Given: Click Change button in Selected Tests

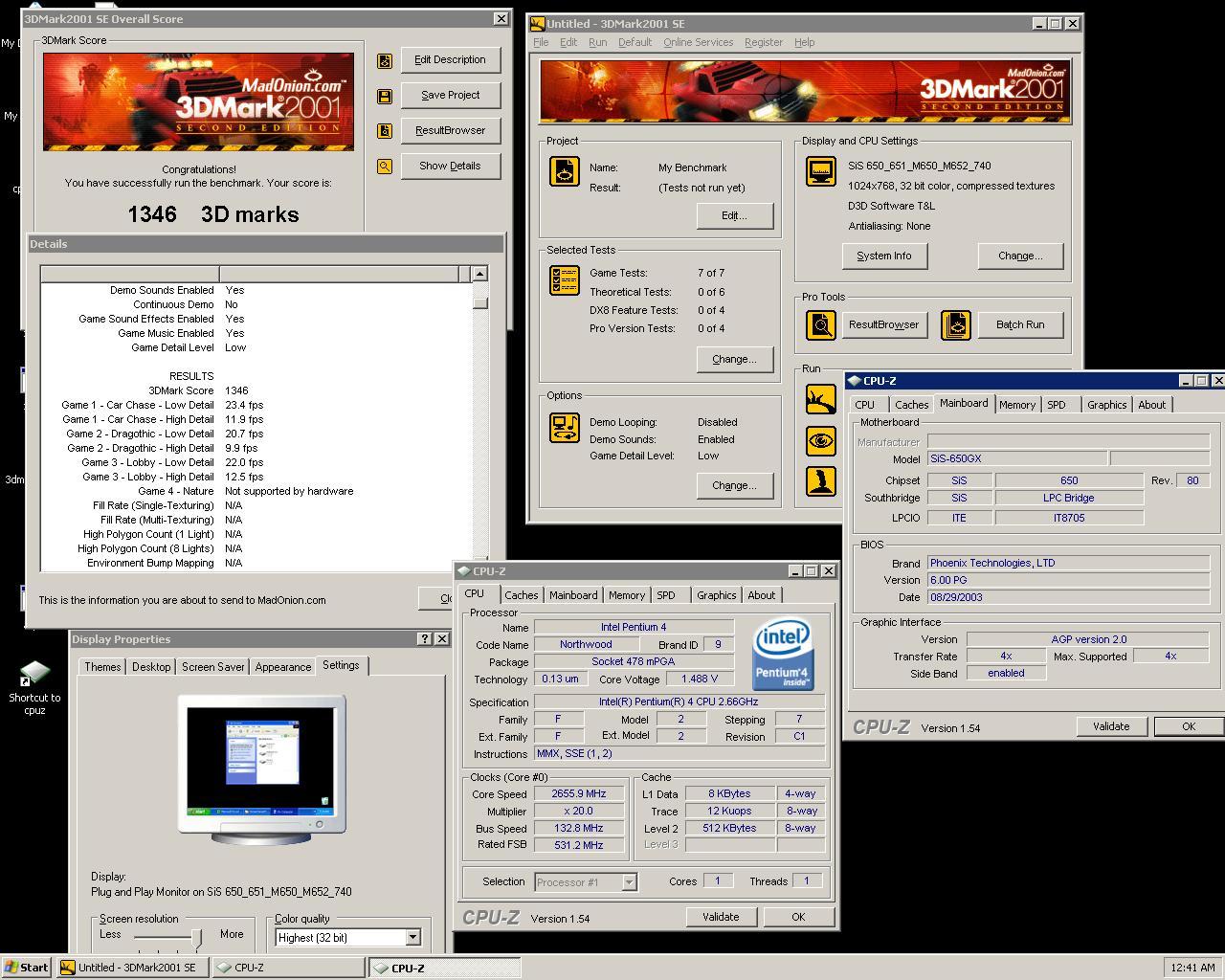Looking at the screenshot, I should tap(734, 360).
